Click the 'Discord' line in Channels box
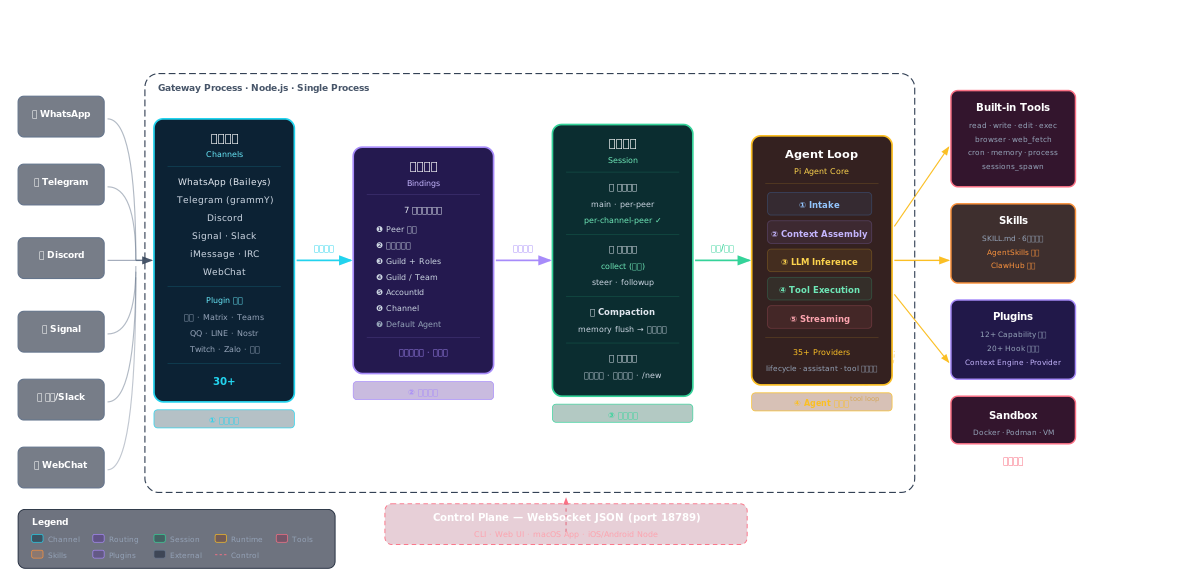 click(x=224, y=218)
